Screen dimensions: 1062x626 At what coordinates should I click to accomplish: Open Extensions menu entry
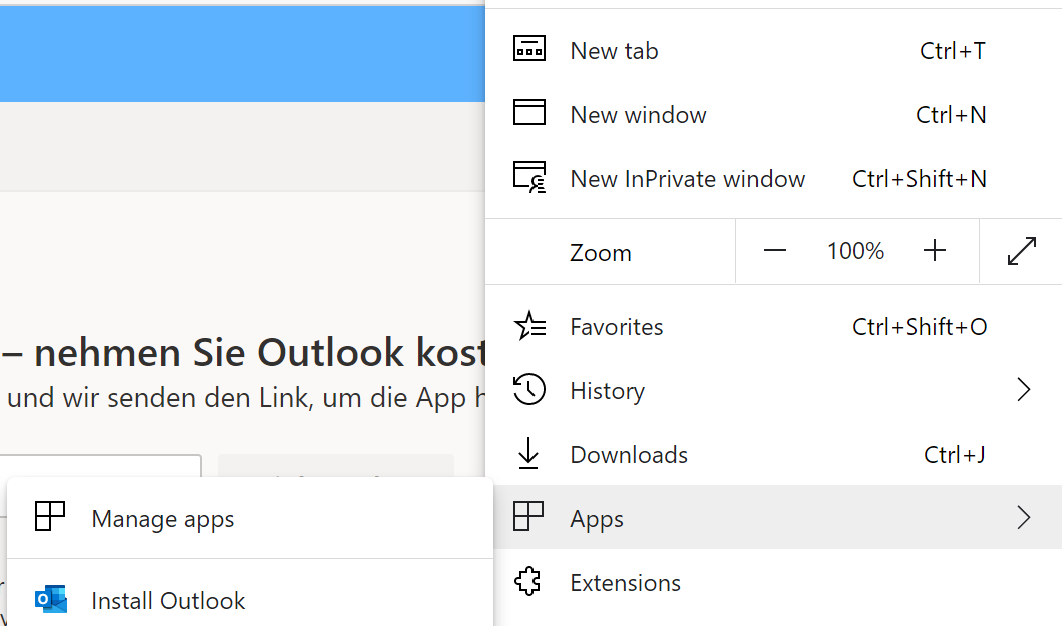tap(773, 582)
